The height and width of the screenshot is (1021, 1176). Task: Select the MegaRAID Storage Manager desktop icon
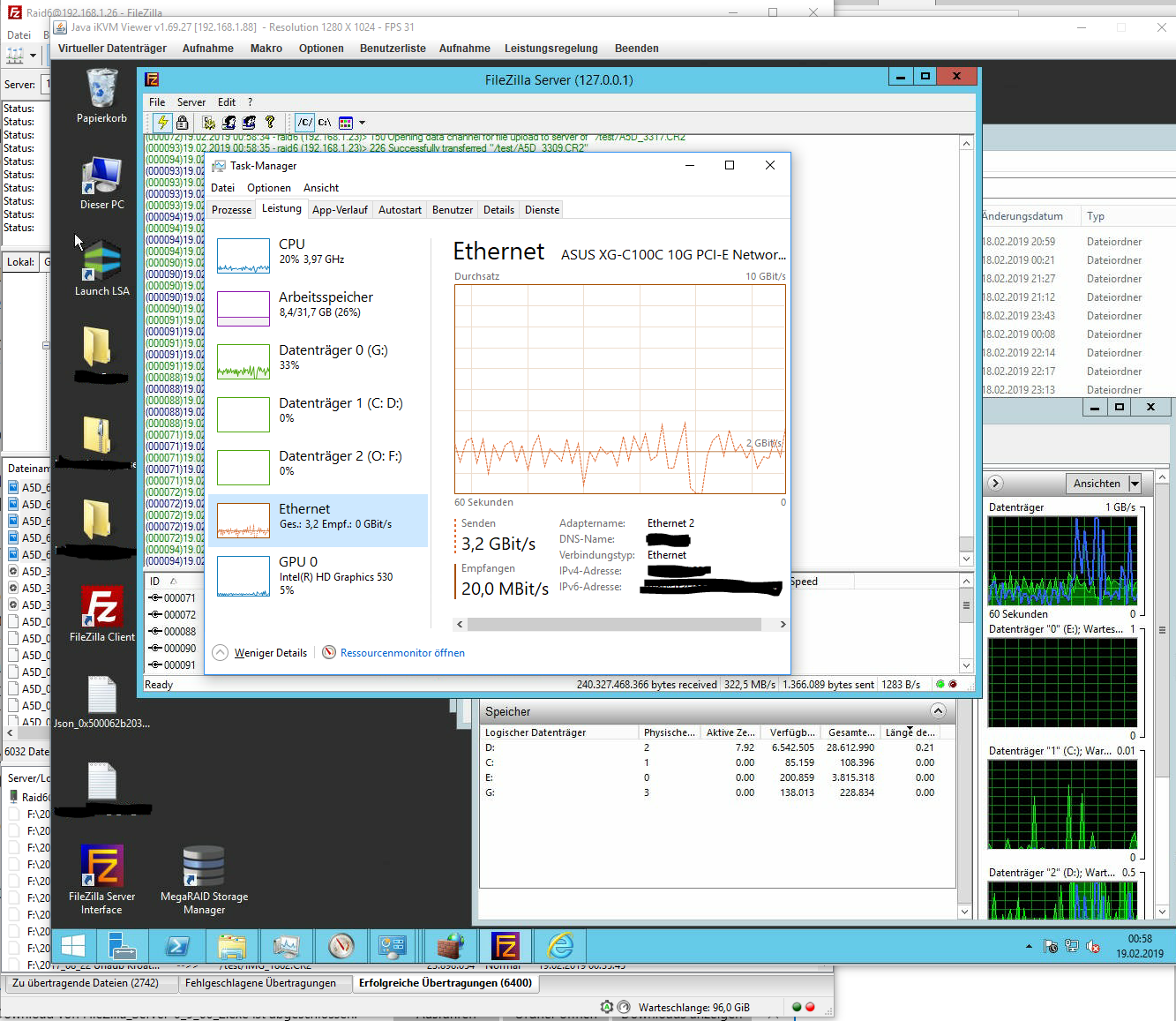[204, 880]
